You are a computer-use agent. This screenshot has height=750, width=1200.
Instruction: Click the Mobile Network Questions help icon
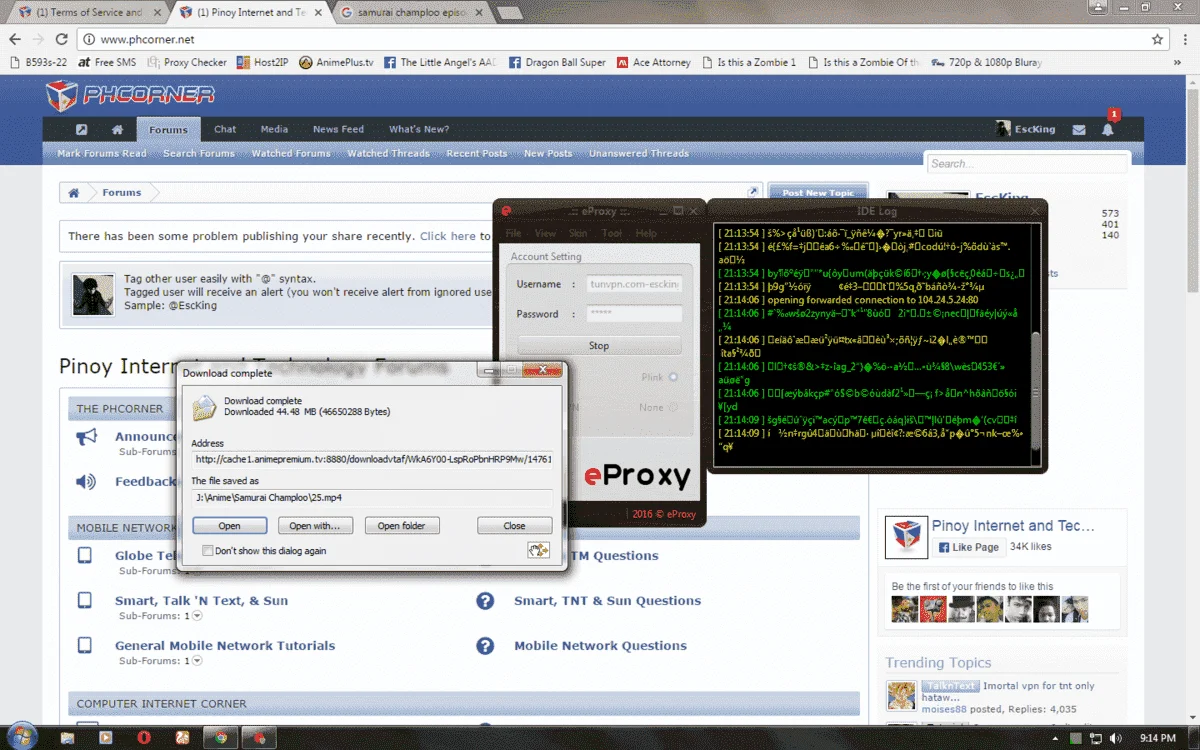tap(485, 646)
